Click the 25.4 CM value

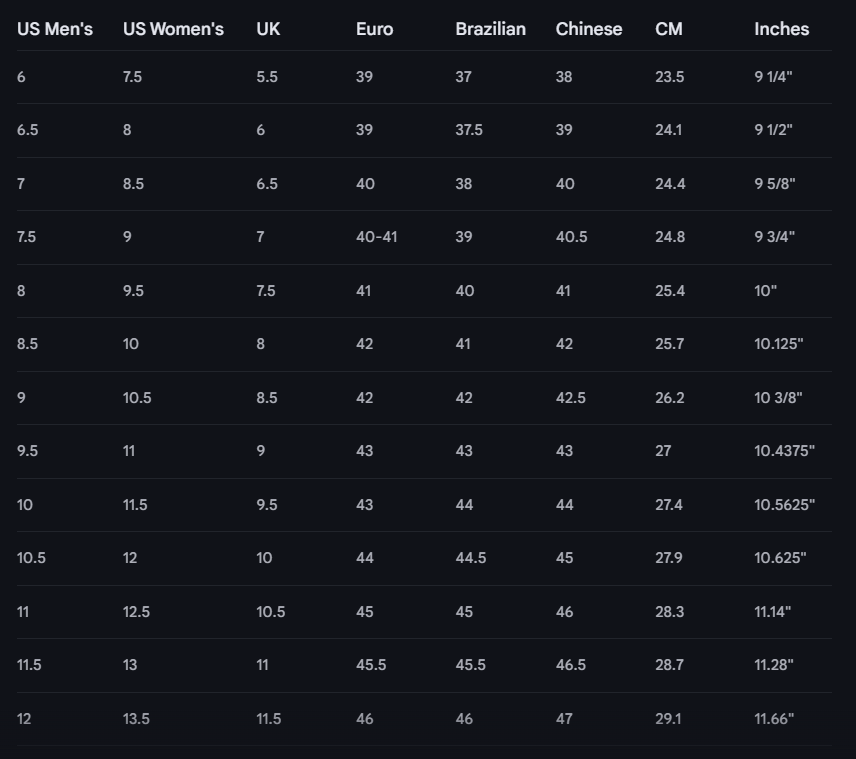[x=669, y=291]
